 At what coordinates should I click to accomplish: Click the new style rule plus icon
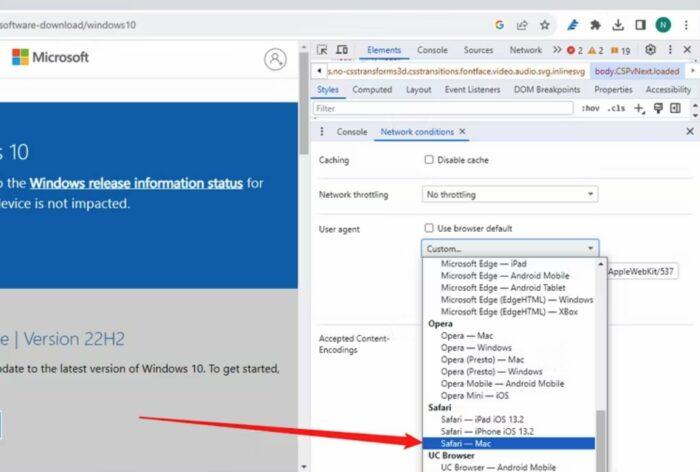(639, 108)
